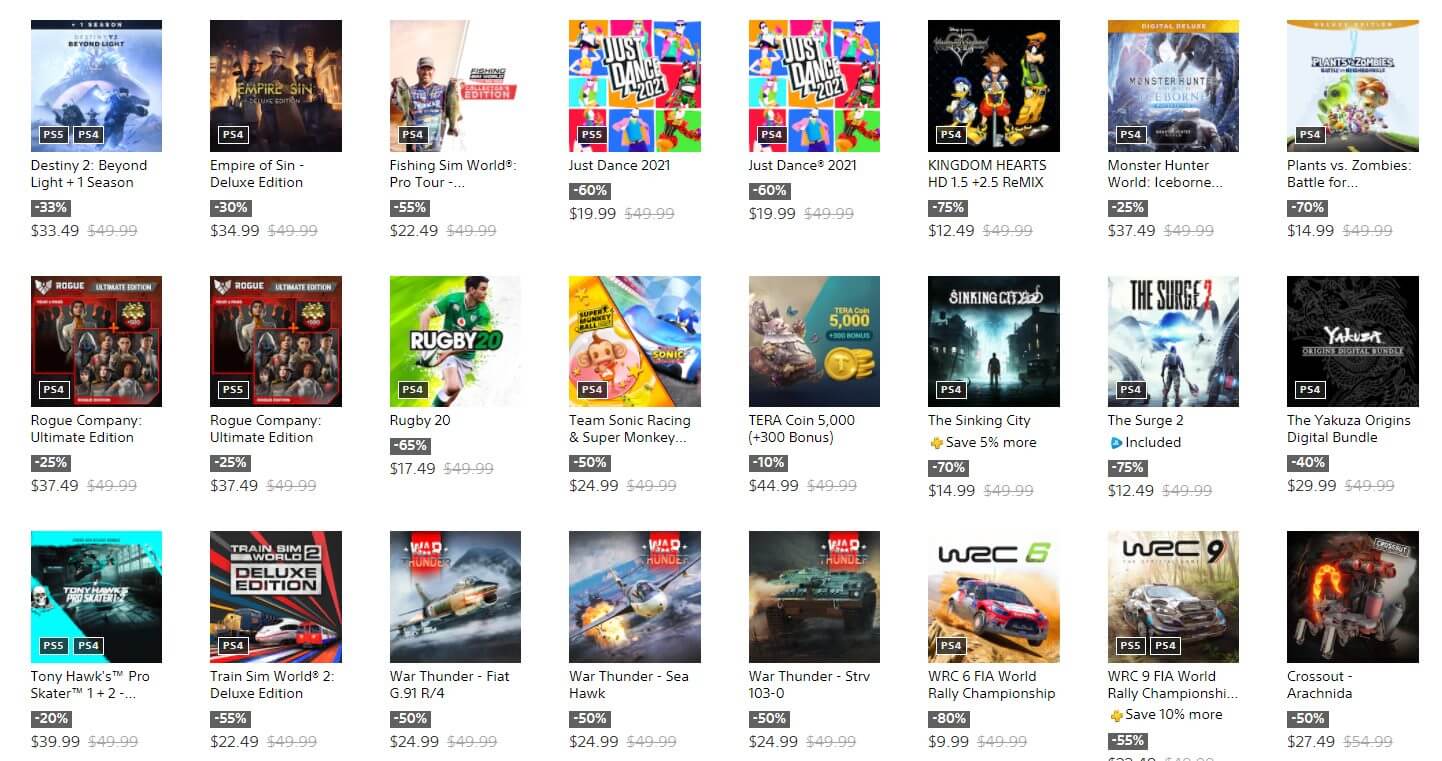The height and width of the screenshot is (761, 1442).
Task: Open the Team Sonic Racing & Super Monkey title
Action: coord(630,429)
